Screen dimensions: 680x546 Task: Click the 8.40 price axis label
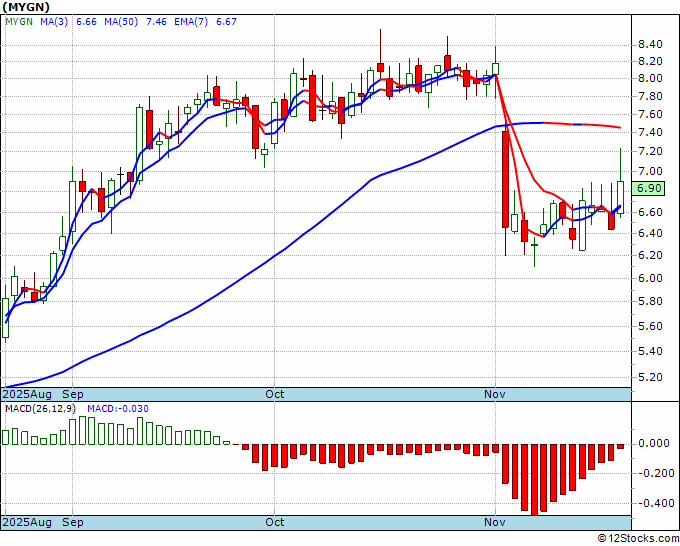(650, 44)
